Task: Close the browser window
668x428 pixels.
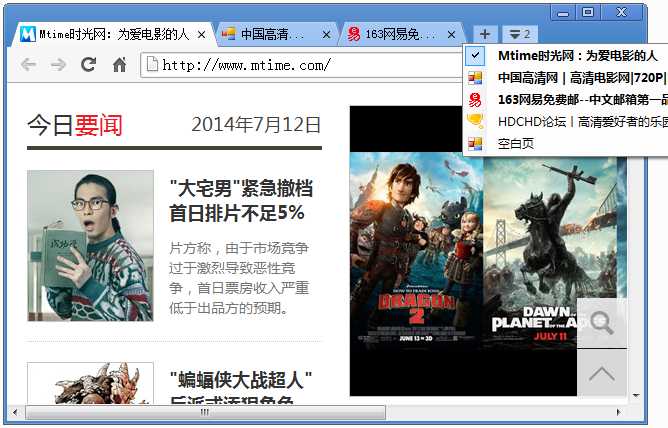Action: [x=621, y=12]
